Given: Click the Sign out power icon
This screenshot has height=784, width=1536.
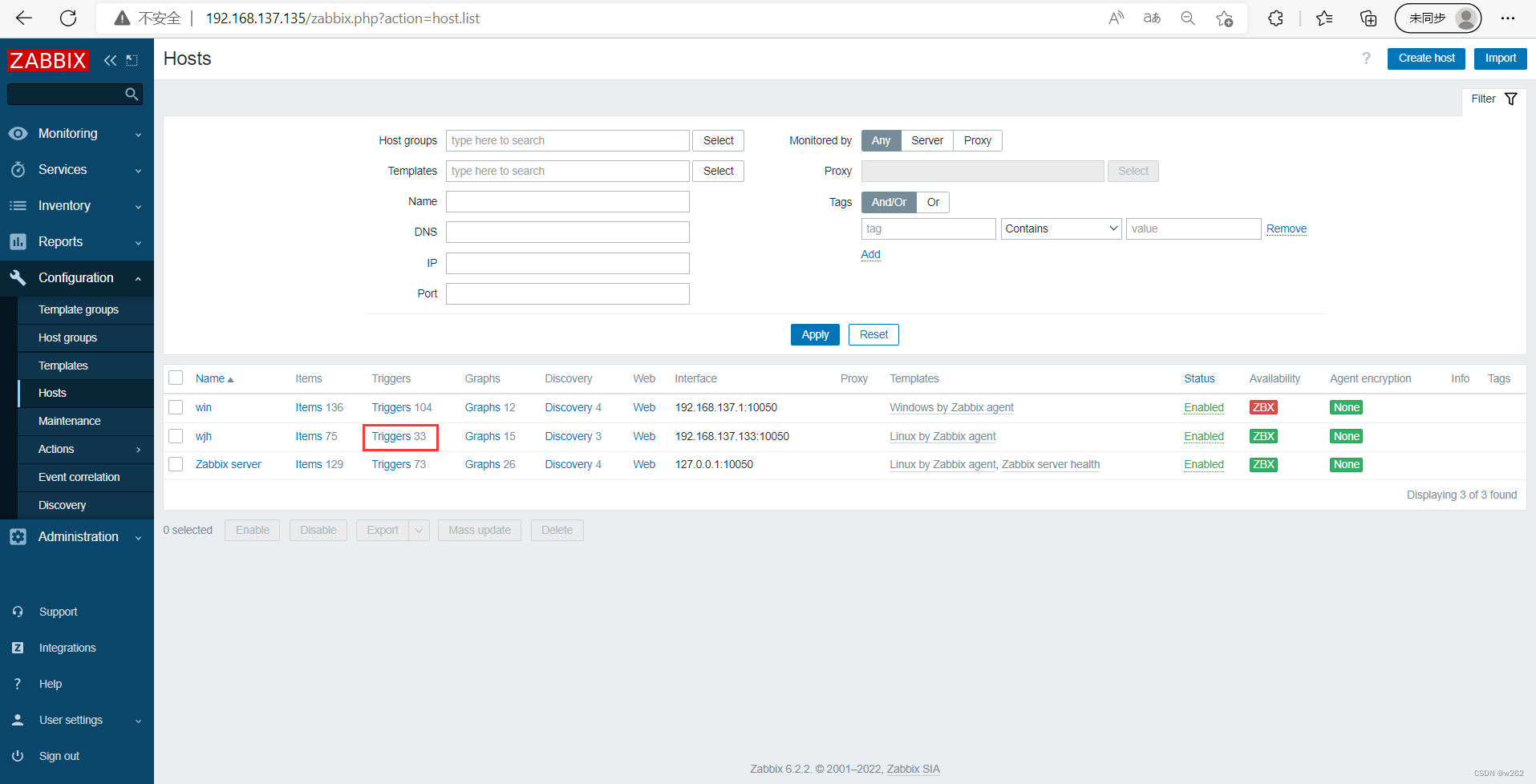Looking at the screenshot, I should (18, 756).
